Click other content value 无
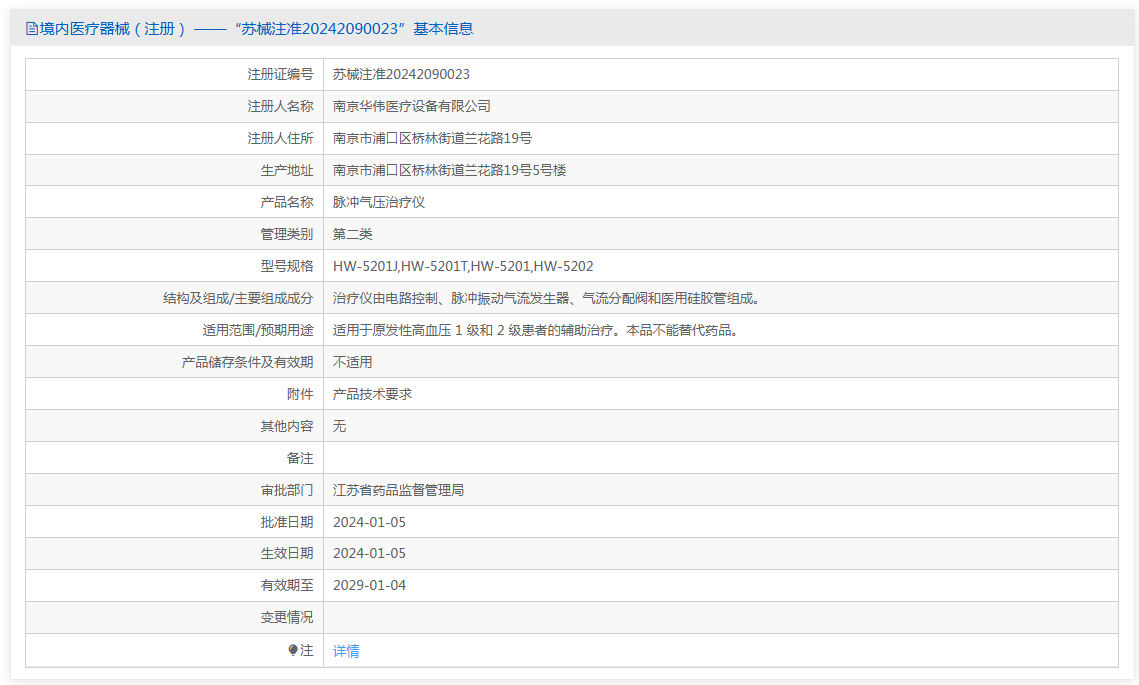 (339, 426)
